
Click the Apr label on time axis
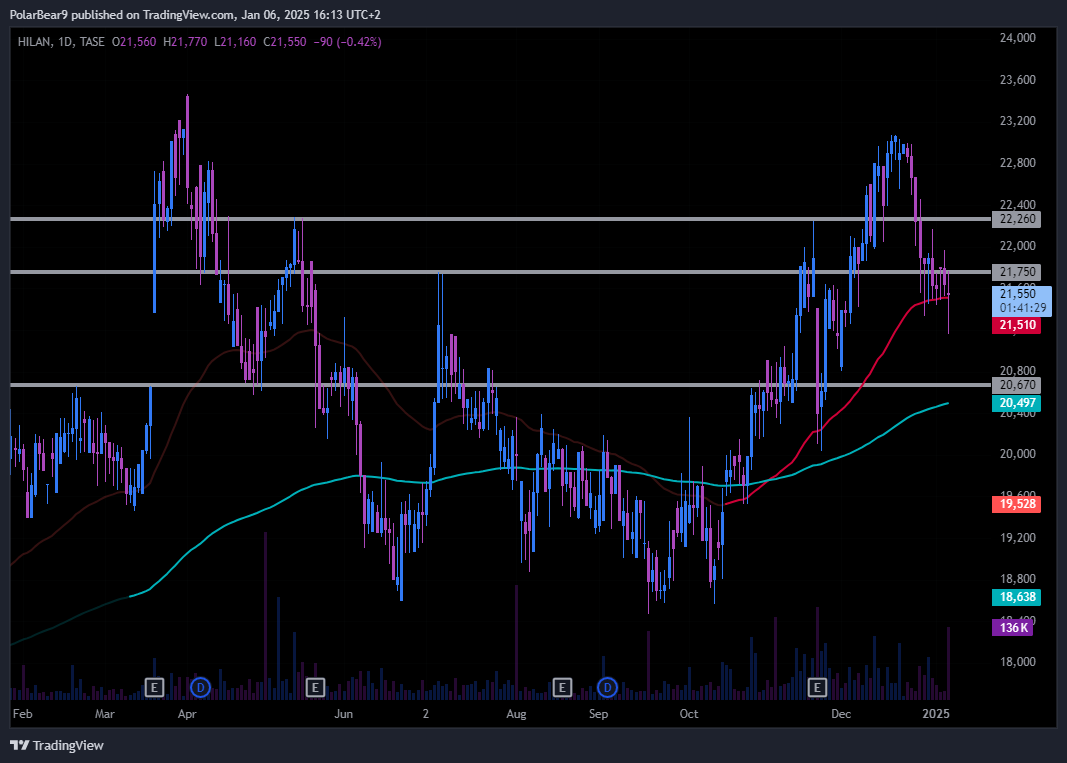click(x=187, y=714)
